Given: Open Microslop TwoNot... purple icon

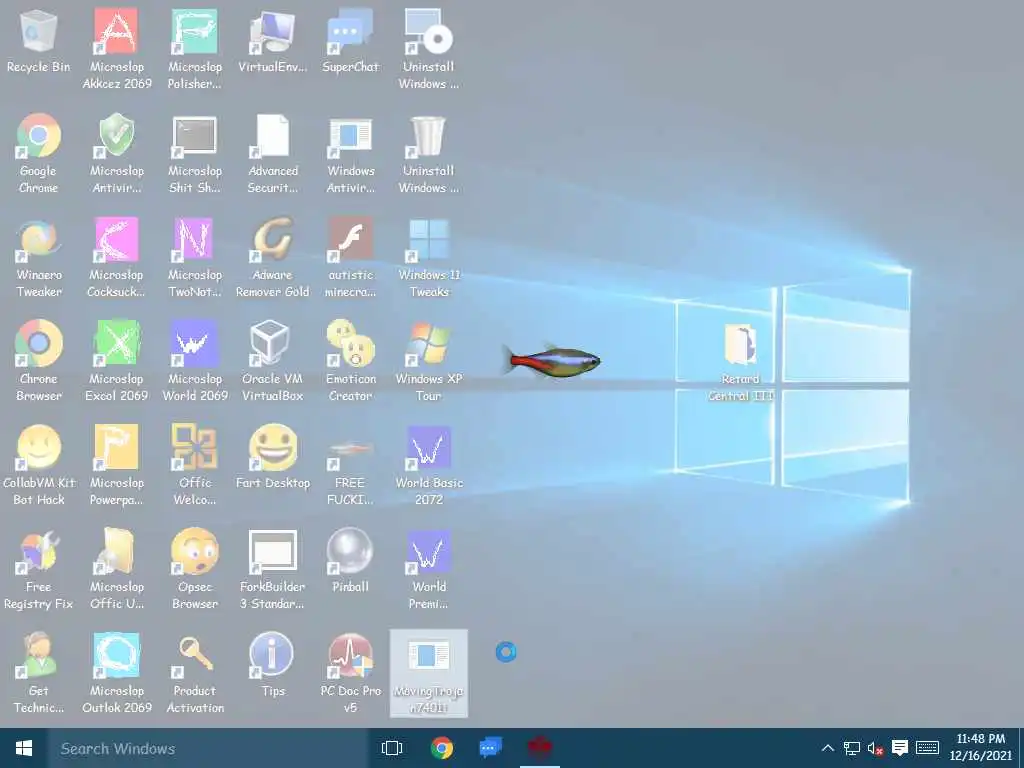Looking at the screenshot, I should 195,257.
